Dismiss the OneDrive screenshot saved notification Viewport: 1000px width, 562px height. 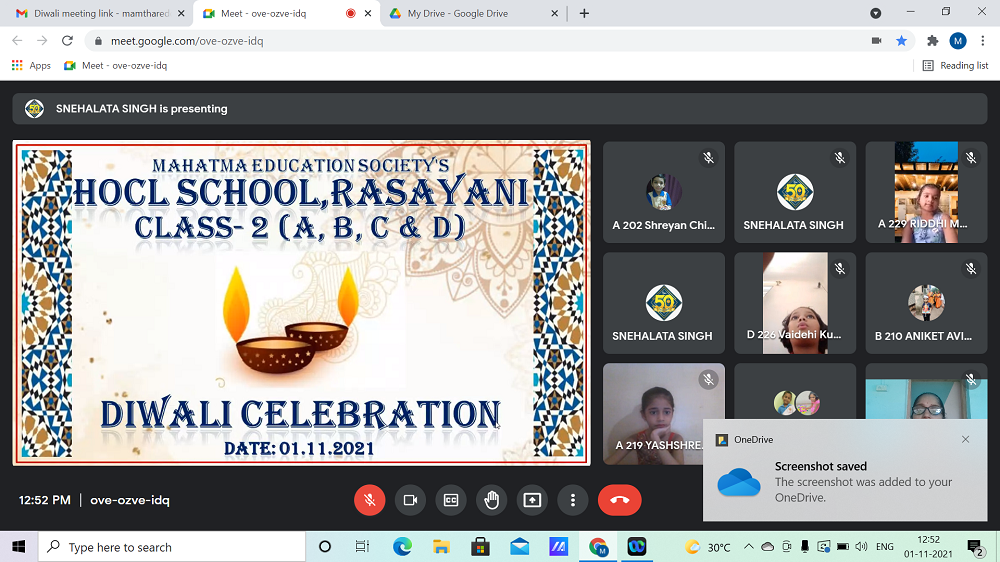coord(965,439)
